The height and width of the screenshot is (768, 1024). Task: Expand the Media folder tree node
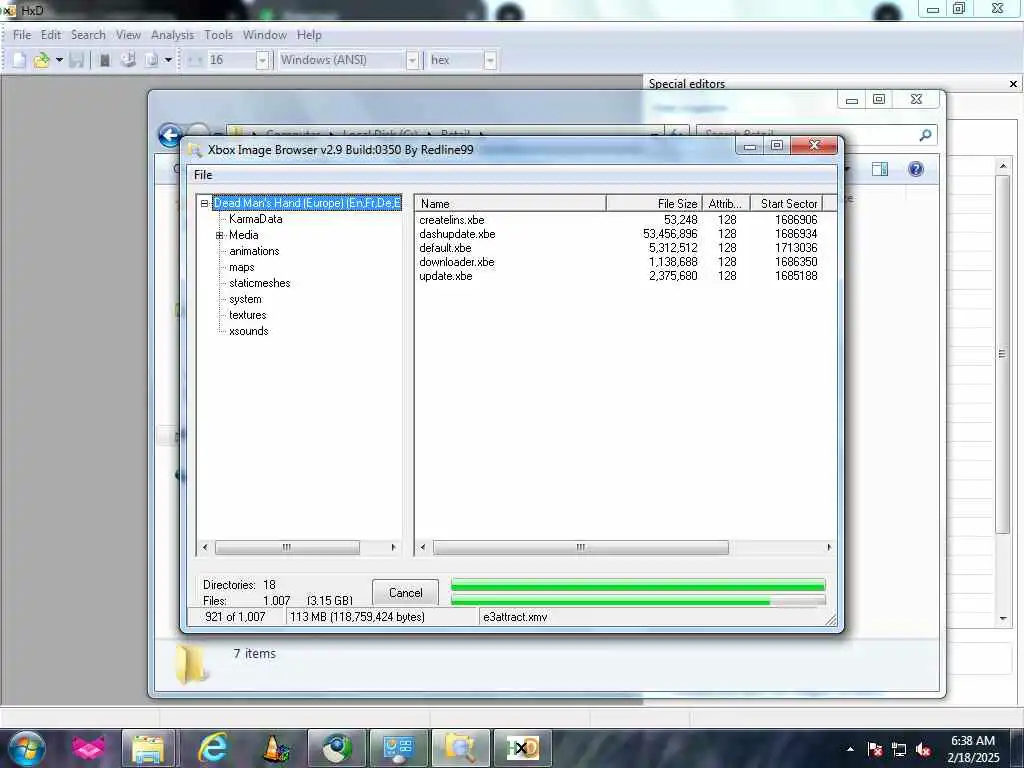click(220, 235)
